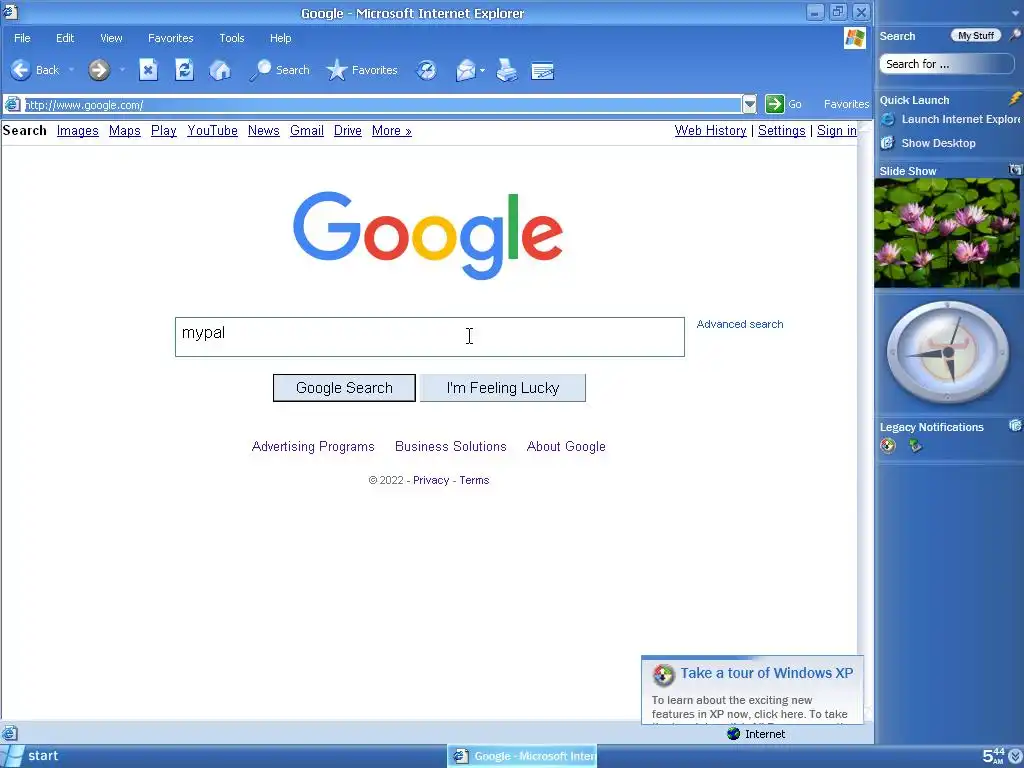The width and height of the screenshot is (1024, 768).
Task: Click the water lilies slide show thumbnail
Action: pos(947,233)
